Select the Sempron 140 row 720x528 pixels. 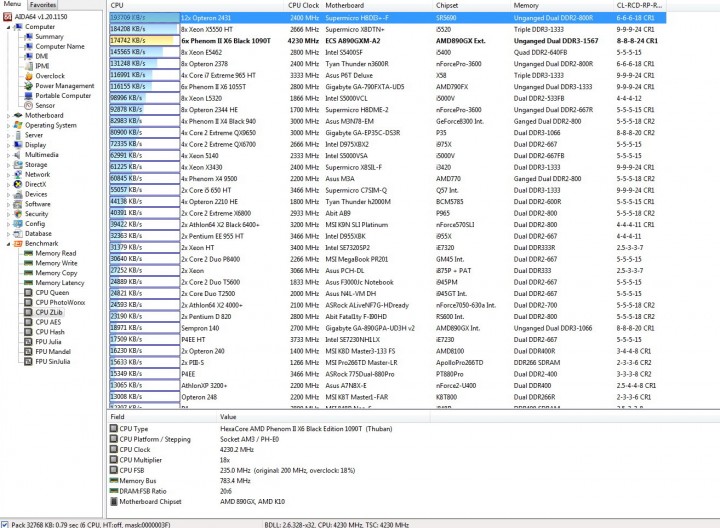coord(388,328)
